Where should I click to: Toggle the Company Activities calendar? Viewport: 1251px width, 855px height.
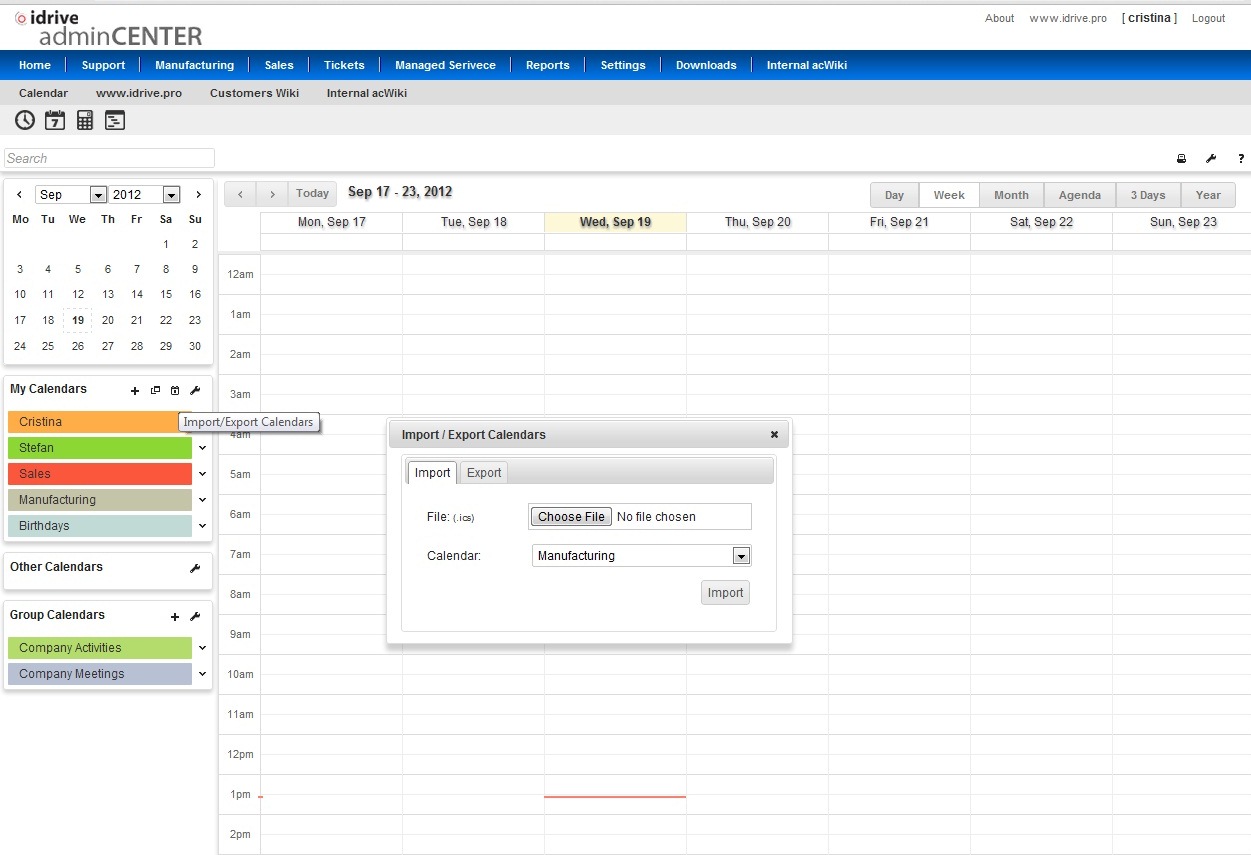pyautogui.click(x=100, y=648)
